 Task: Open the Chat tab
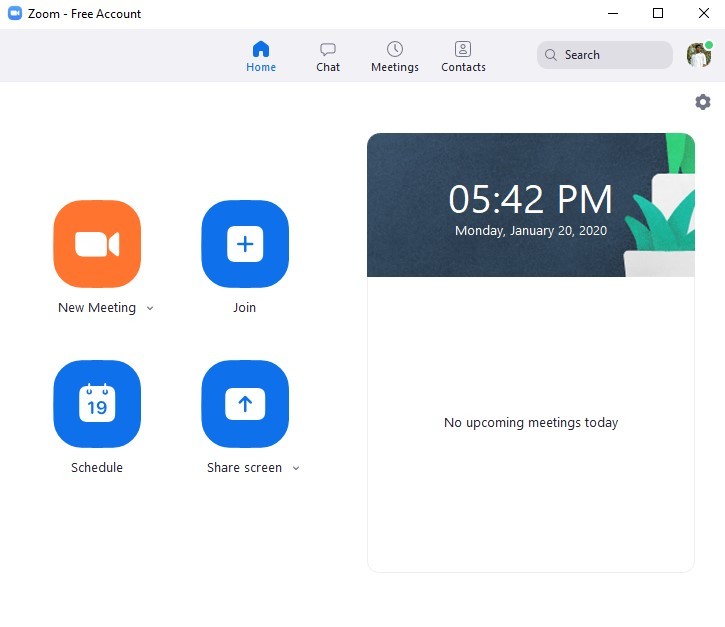point(328,56)
